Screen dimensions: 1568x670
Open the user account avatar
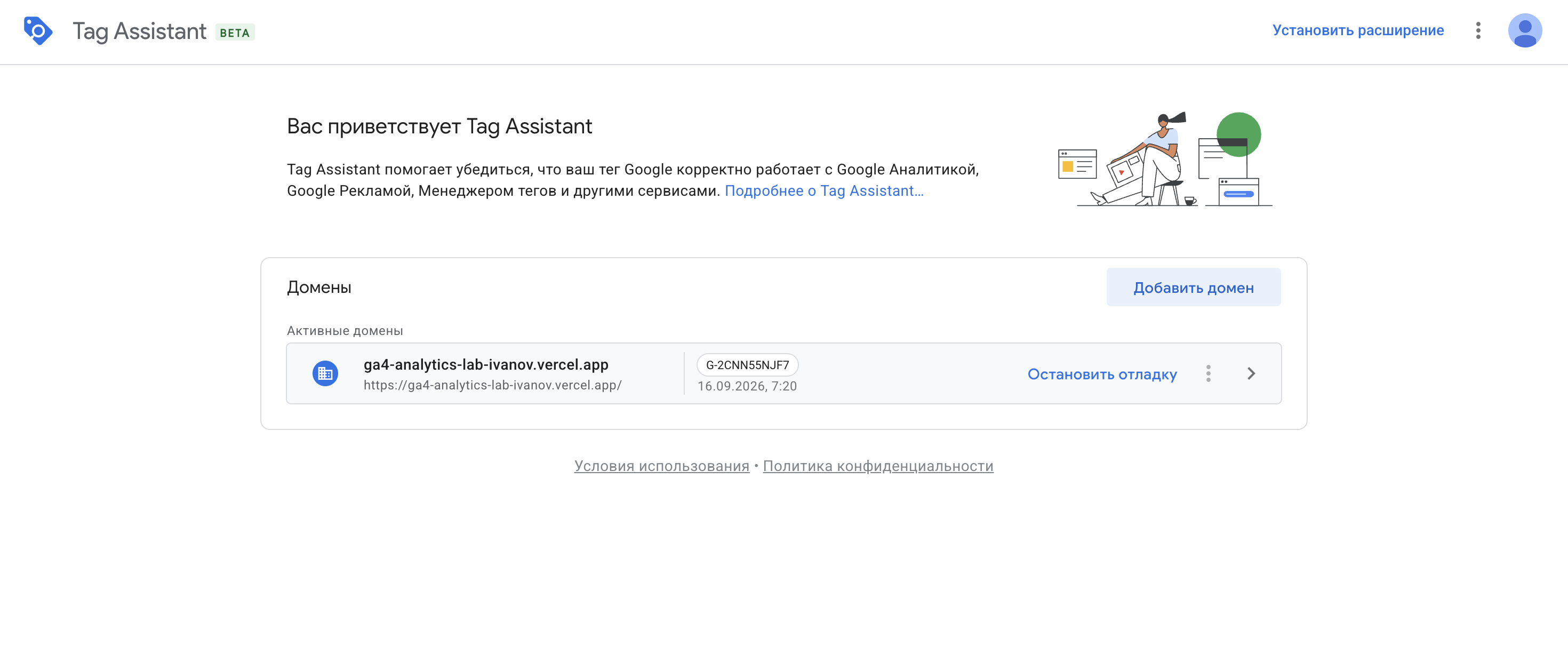pyautogui.click(x=1525, y=30)
